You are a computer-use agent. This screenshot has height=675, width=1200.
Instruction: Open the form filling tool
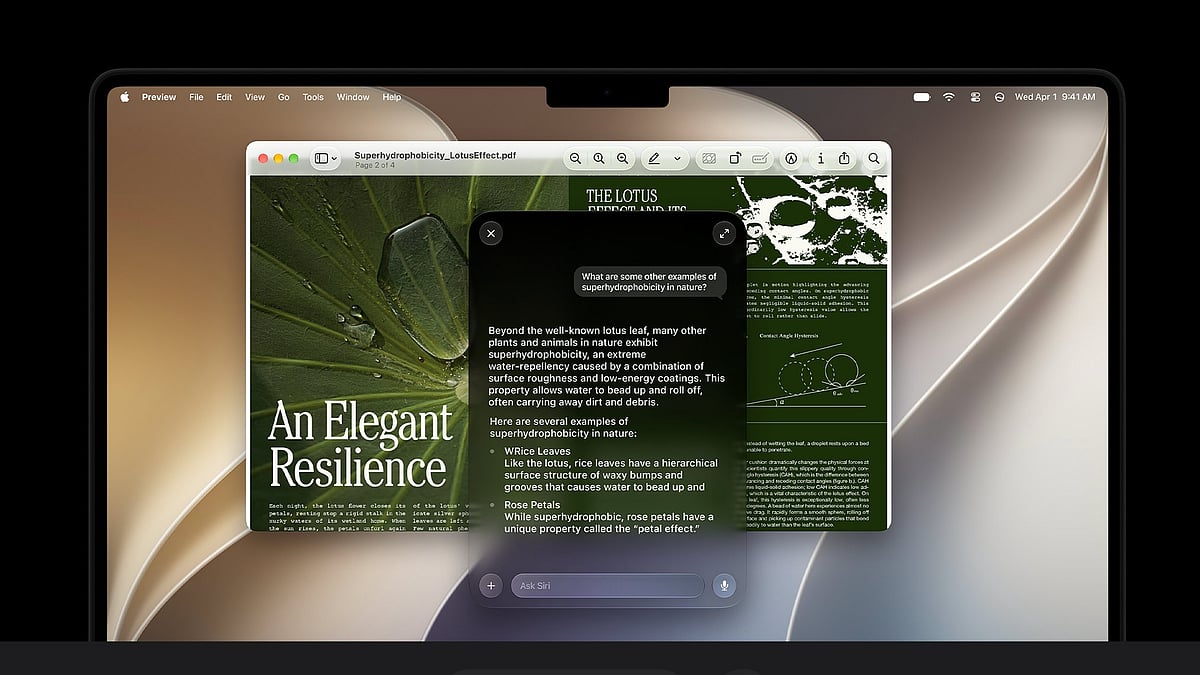[760, 158]
